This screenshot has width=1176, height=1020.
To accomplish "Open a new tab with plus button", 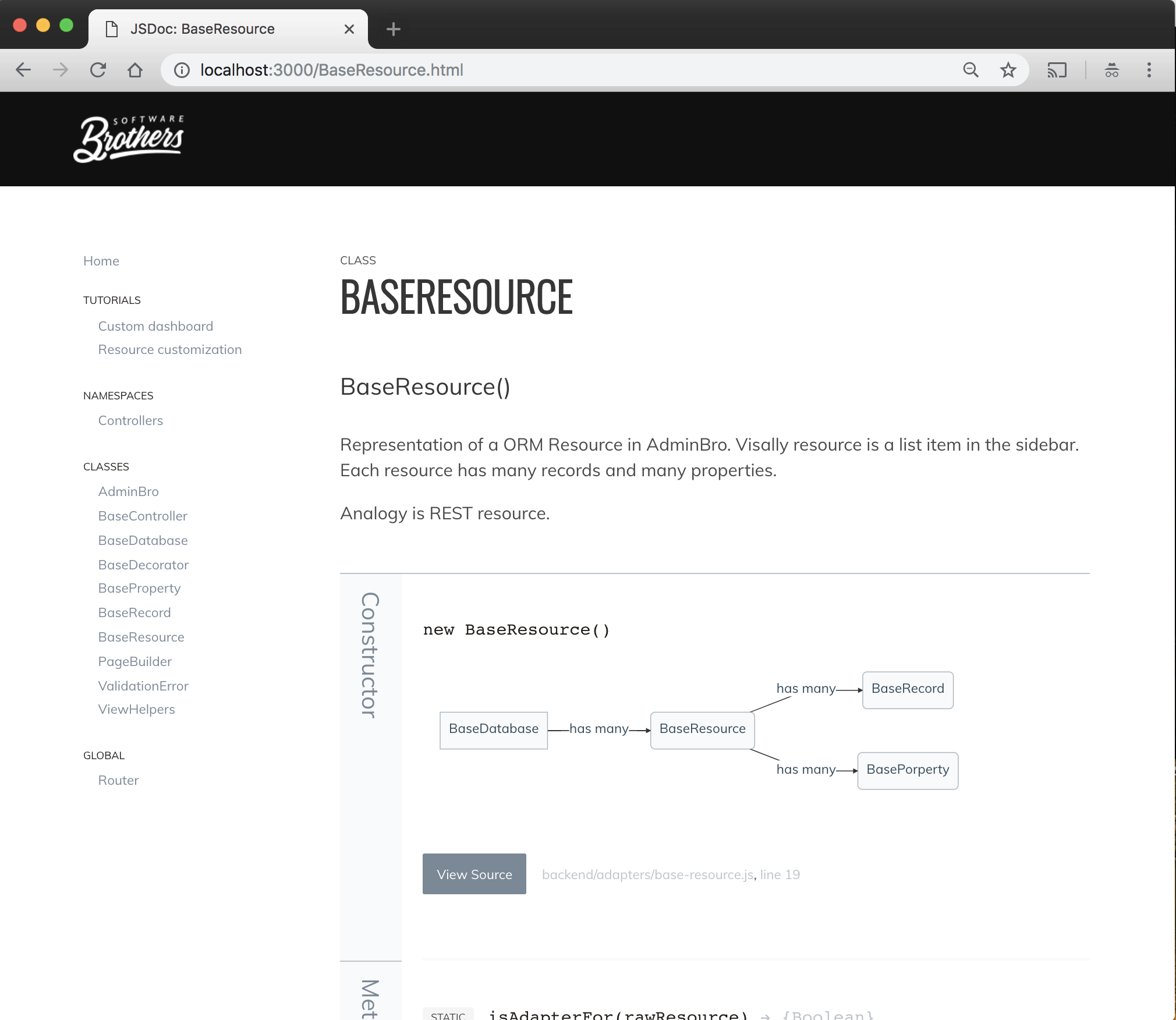I will click(x=394, y=29).
